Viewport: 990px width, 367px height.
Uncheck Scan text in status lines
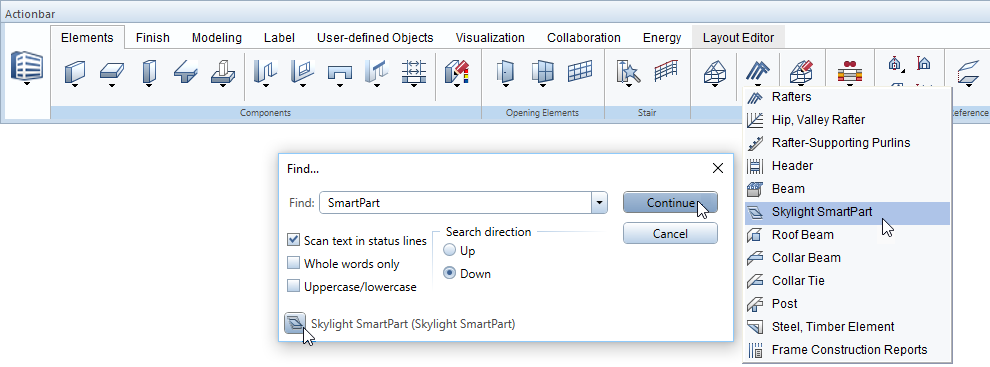click(293, 240)
